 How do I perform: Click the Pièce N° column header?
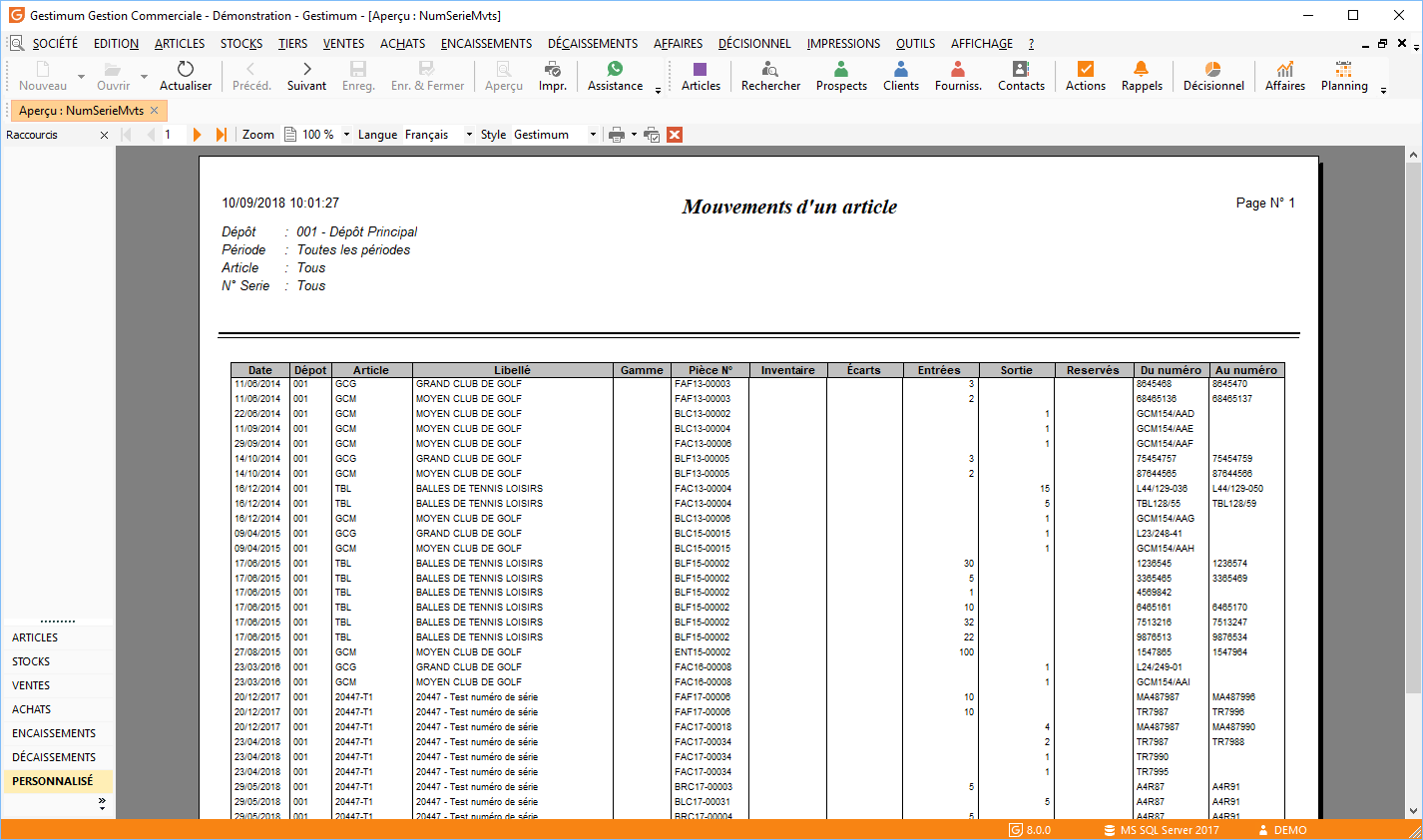(710, 370)
